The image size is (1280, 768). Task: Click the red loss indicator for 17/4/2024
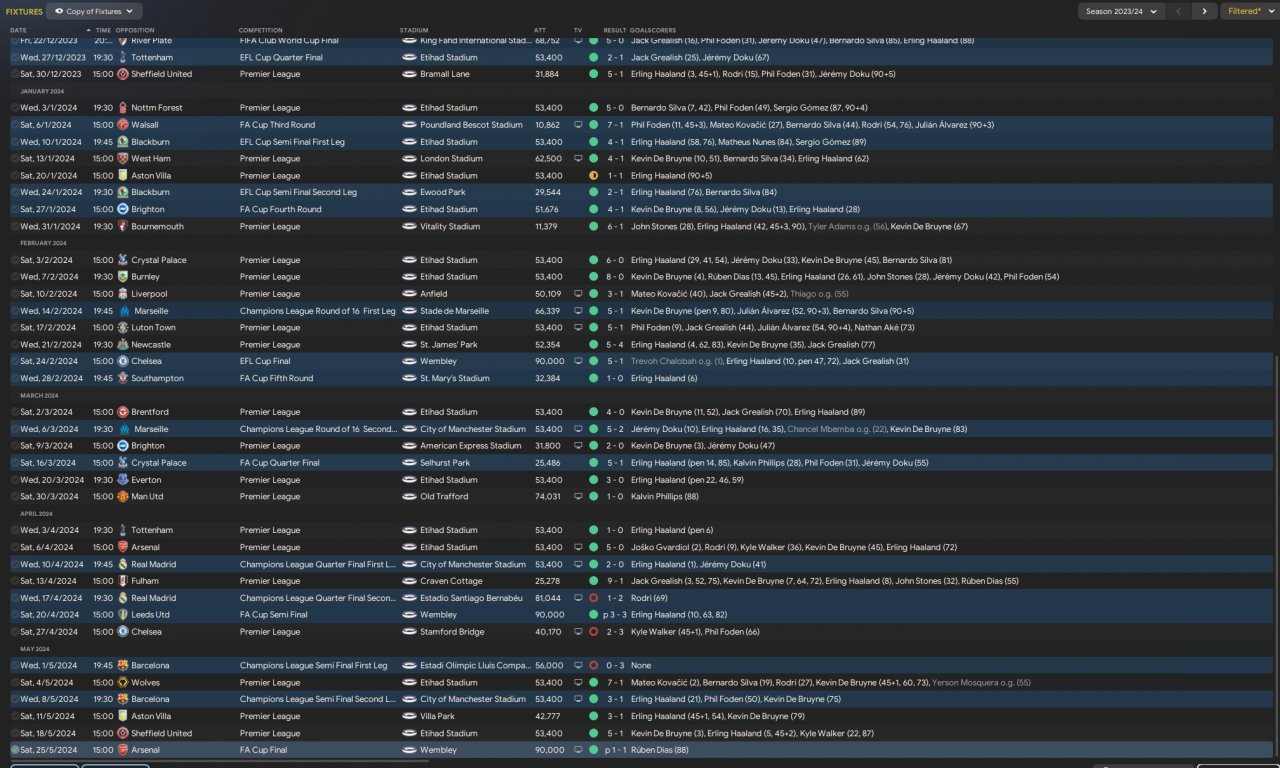[x=593, y=598]
